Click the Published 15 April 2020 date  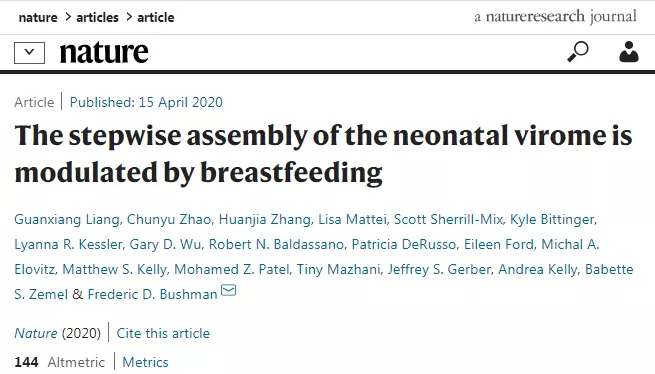tap(146, 102)
